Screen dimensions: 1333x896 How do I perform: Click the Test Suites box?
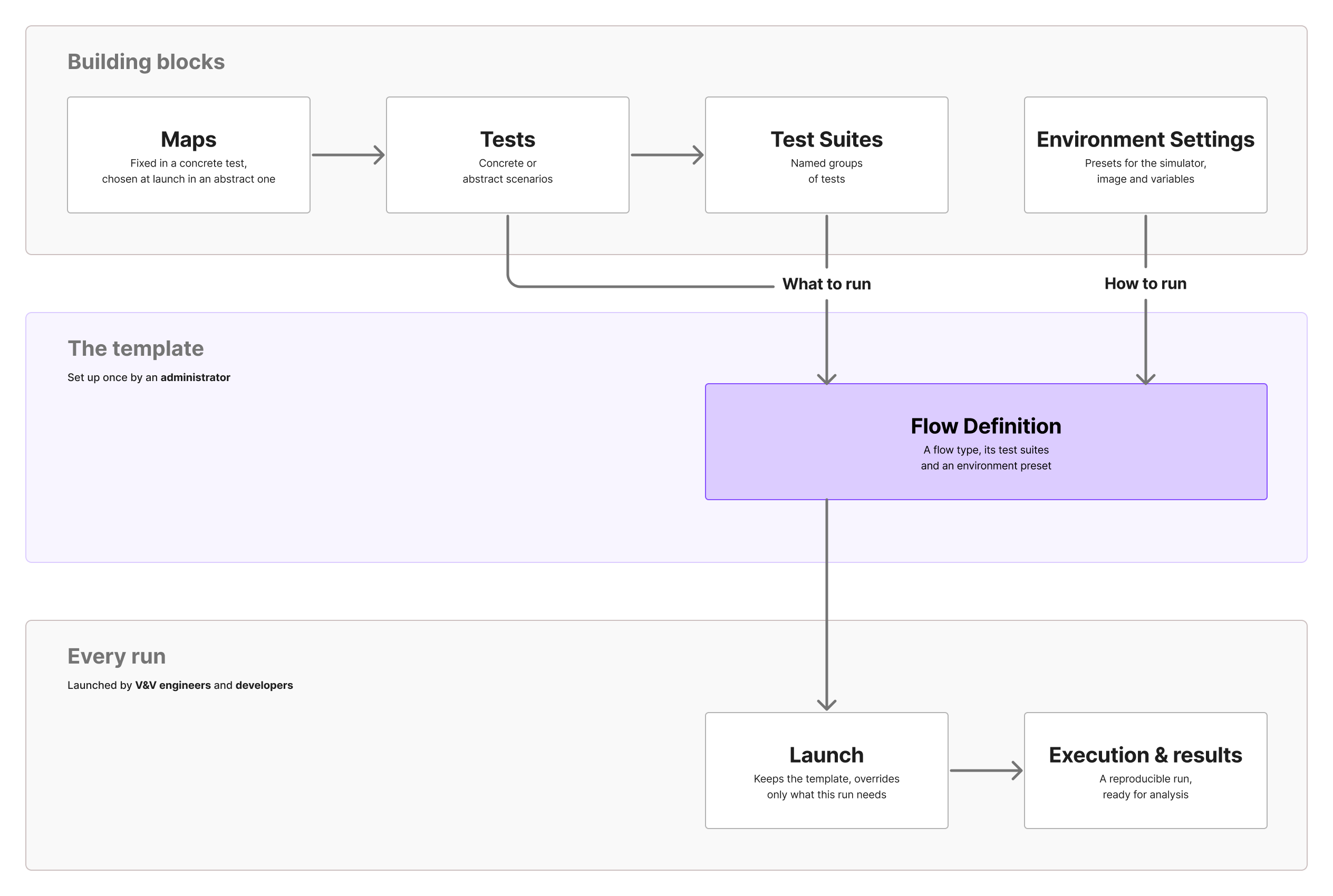[x=827, y=155]
